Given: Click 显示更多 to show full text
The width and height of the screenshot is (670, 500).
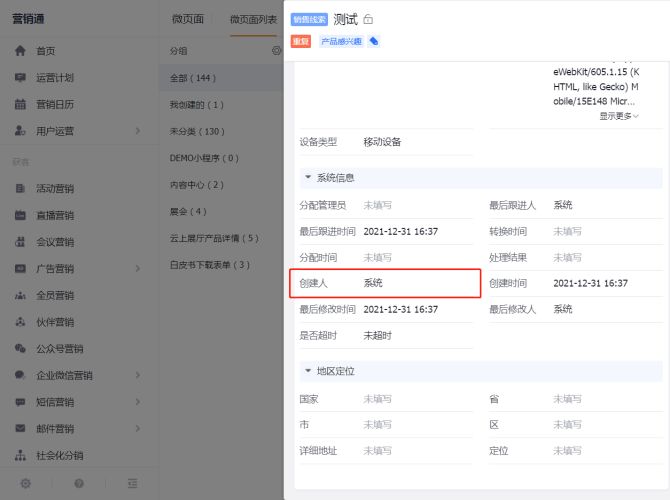Looking at the screenshot, I should (619, 116).
